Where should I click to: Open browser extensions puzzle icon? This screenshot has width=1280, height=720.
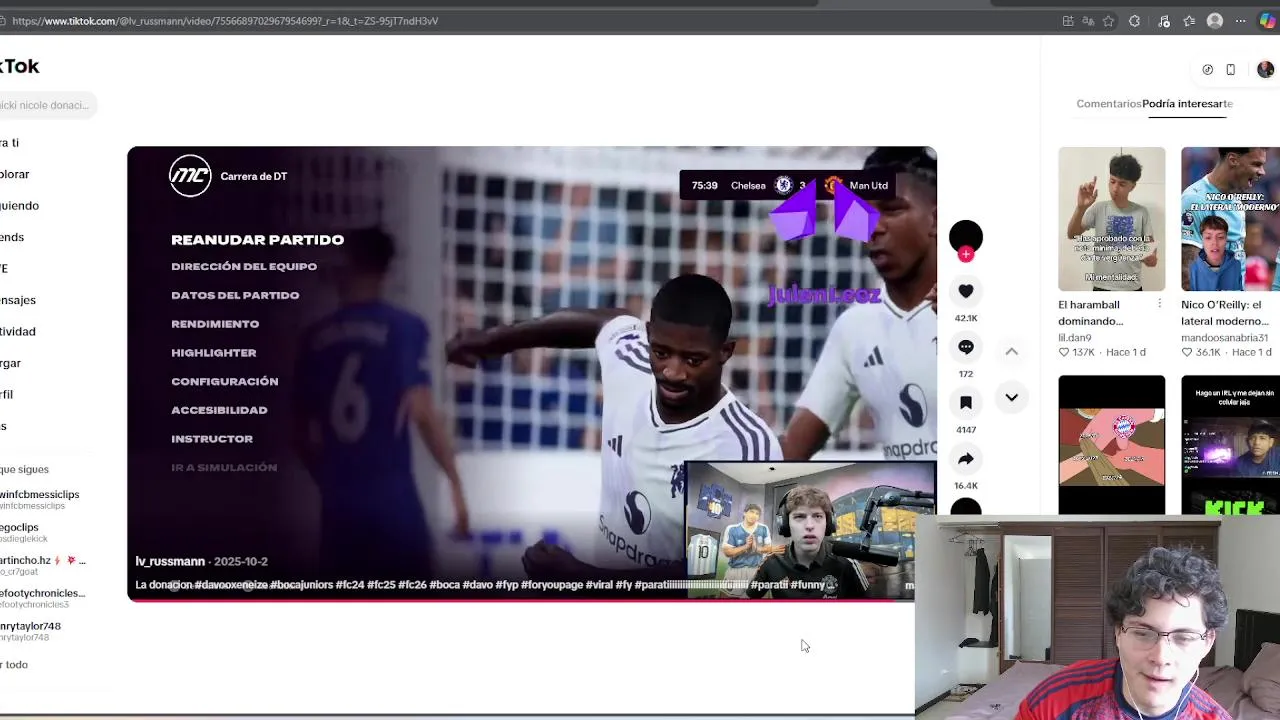[1134, 21]
